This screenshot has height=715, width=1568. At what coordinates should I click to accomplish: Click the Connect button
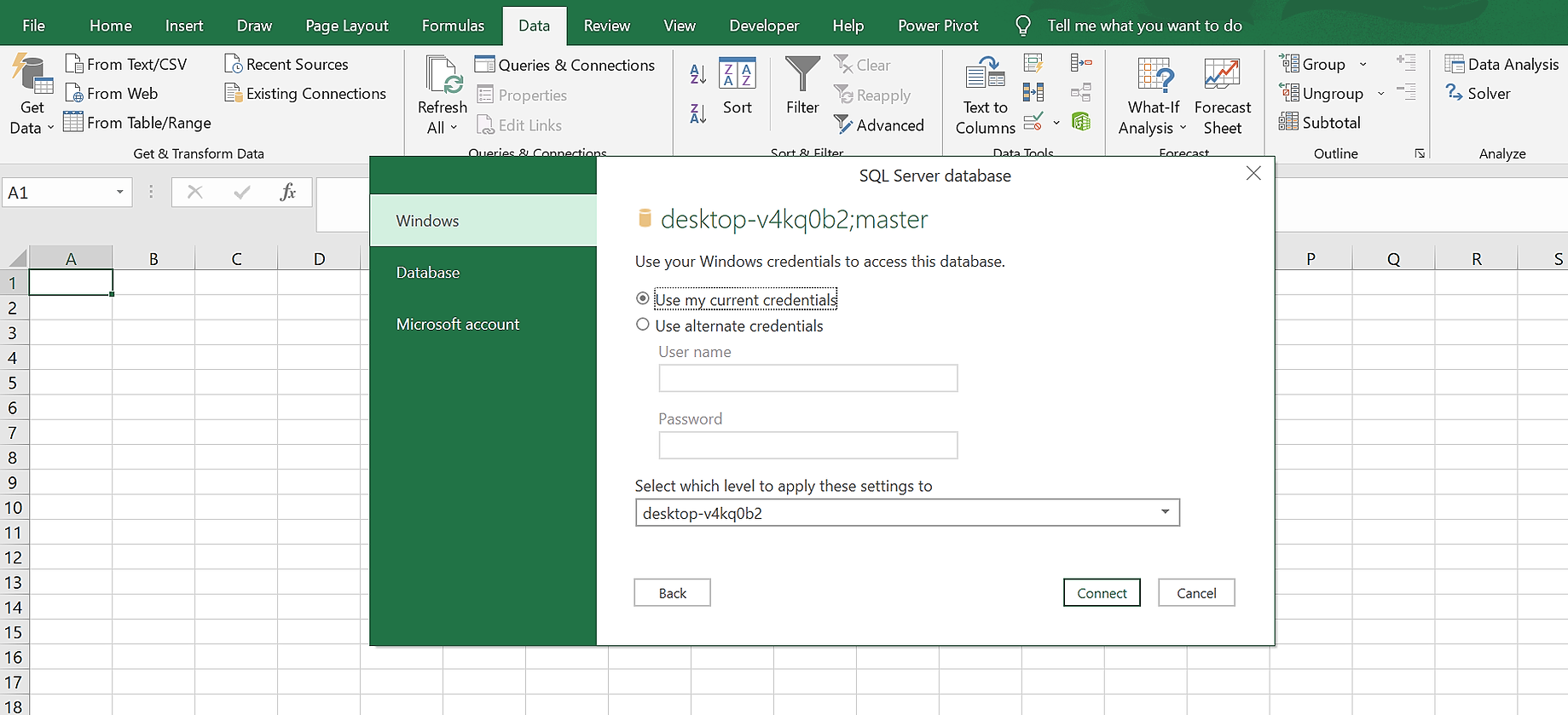(x=1102, y=593)
